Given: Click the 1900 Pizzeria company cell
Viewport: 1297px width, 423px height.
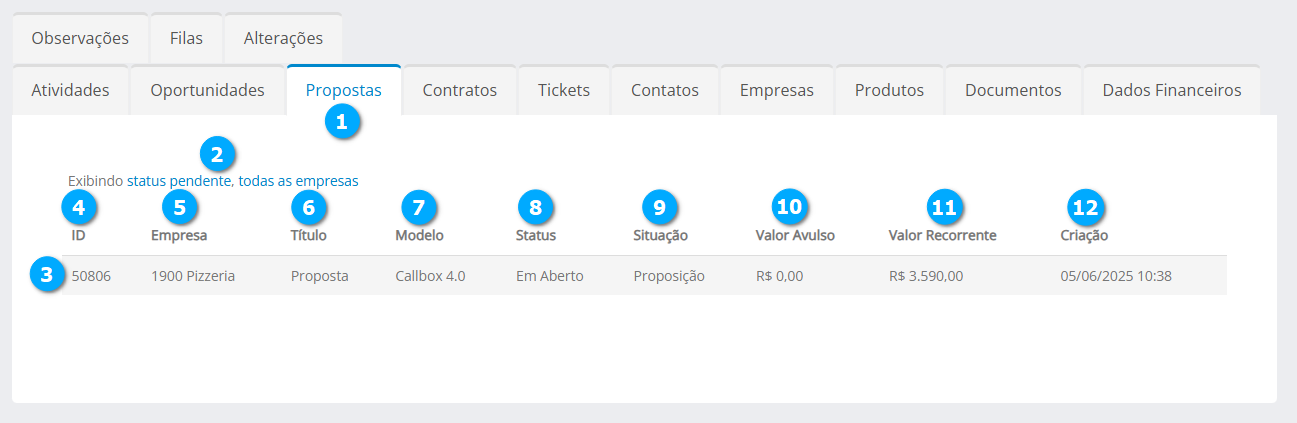Looking at the screenshot, I should pyautogui.click(x=193, y=276).
